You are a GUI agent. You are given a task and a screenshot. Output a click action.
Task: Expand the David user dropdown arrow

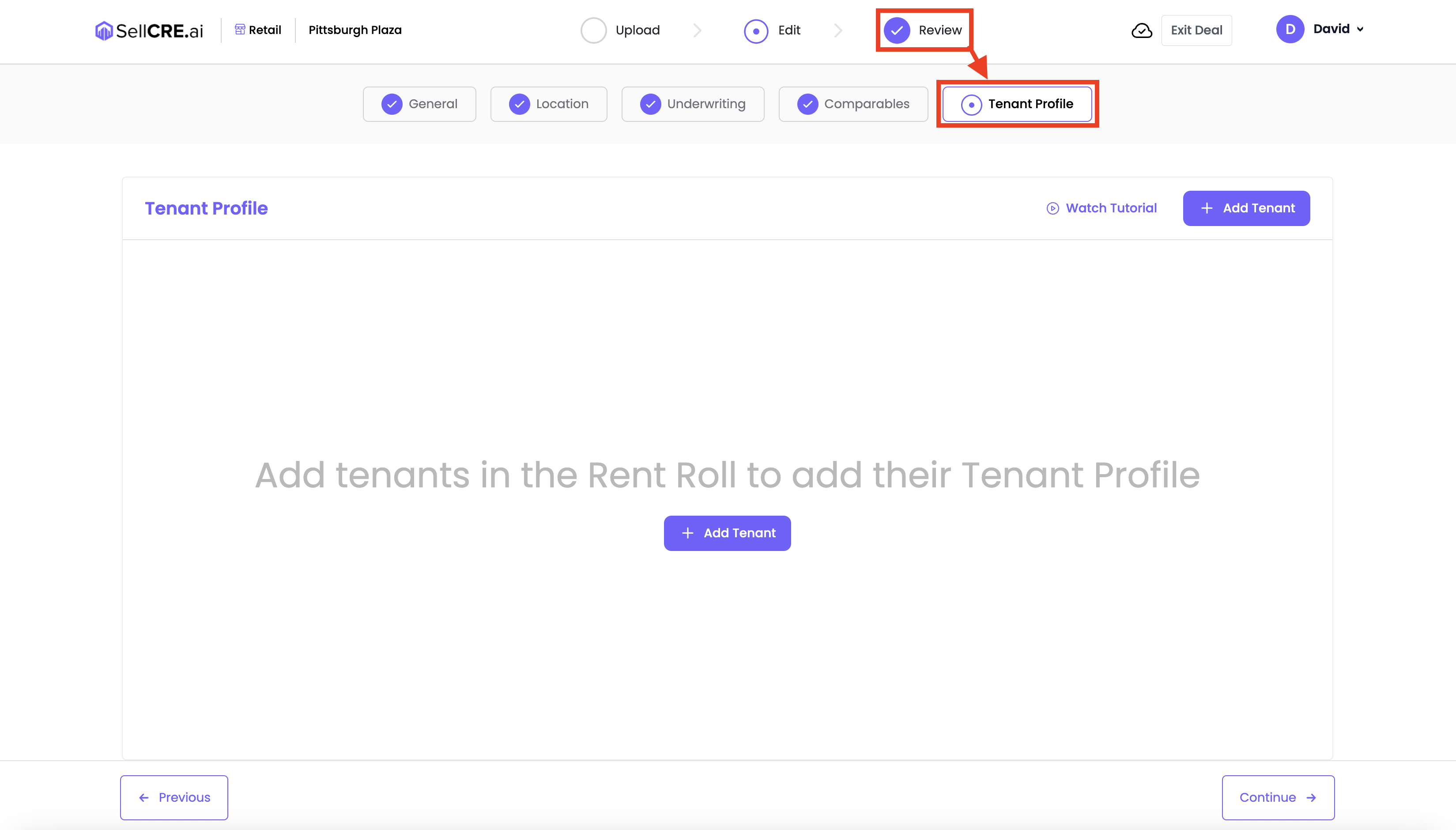click(x=1360, y=30)
